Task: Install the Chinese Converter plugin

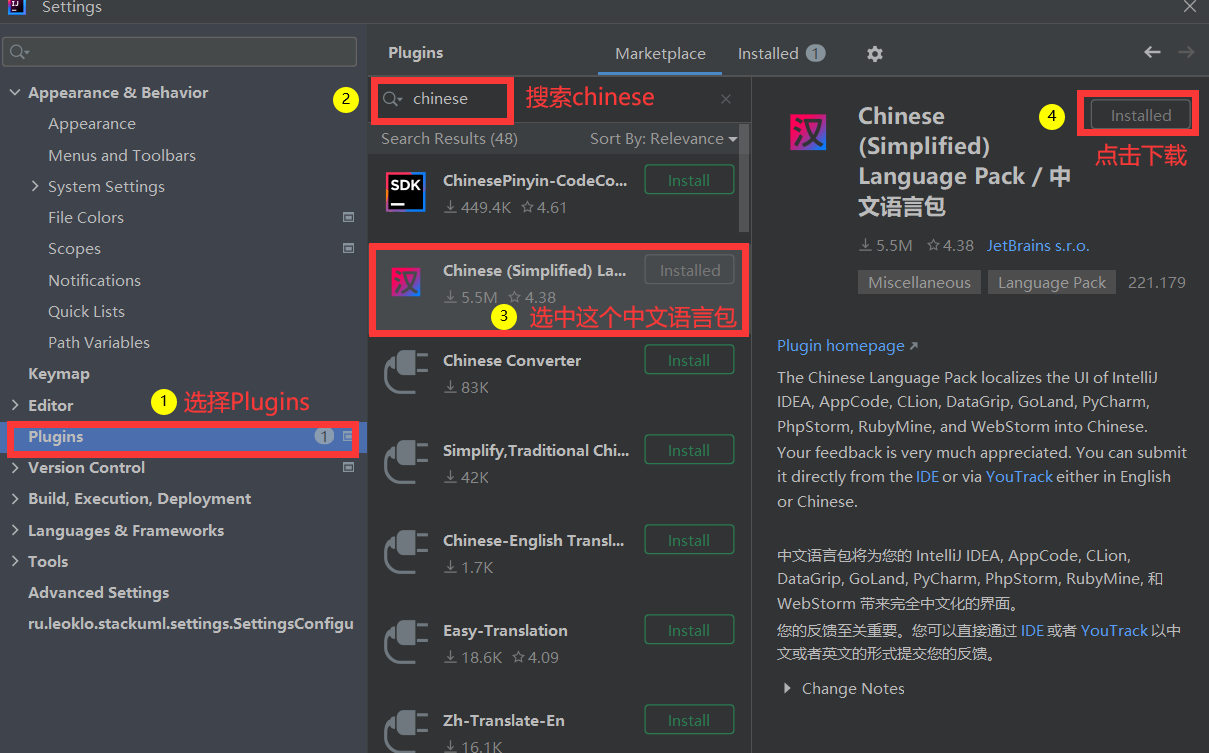Action: pyautogui.click(x=689, y=360)
